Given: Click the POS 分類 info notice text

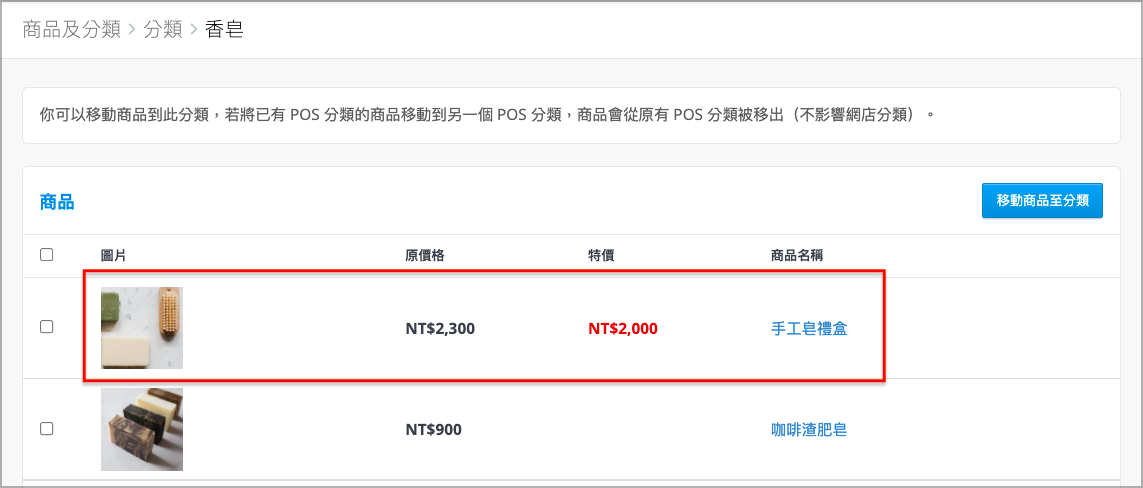Looking at the screenshot, I should (486, 115).
